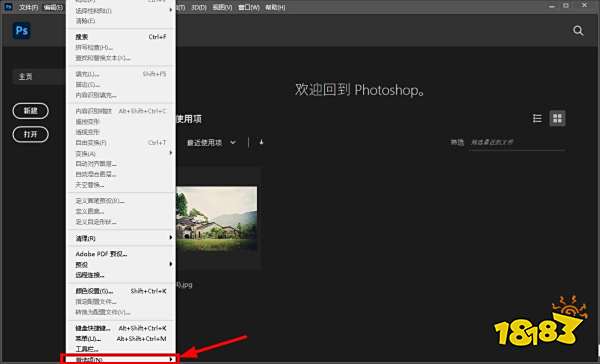
Task: Open the recent landscape photo thumbnail
Action: pos(217,219)
